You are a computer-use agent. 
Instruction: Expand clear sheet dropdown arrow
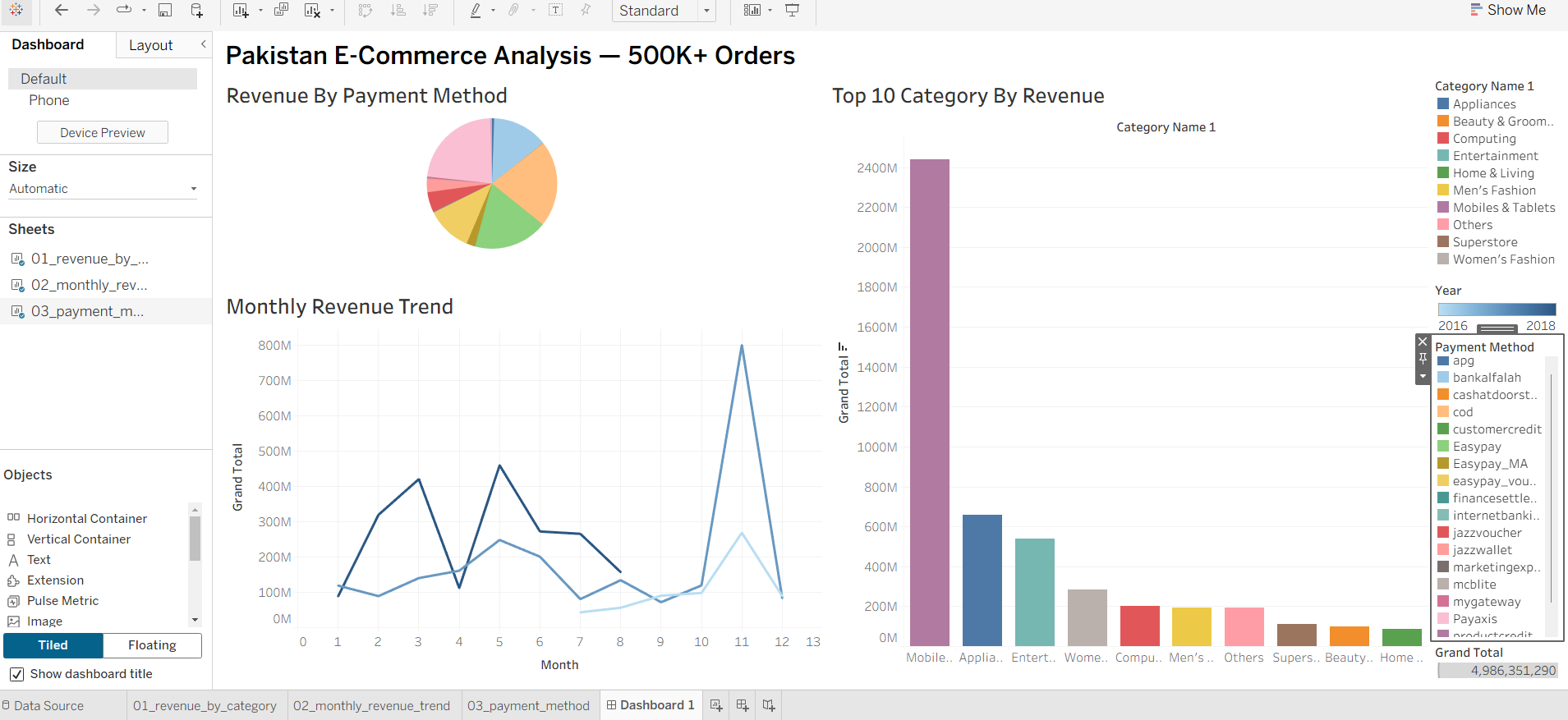pos(332,11)
